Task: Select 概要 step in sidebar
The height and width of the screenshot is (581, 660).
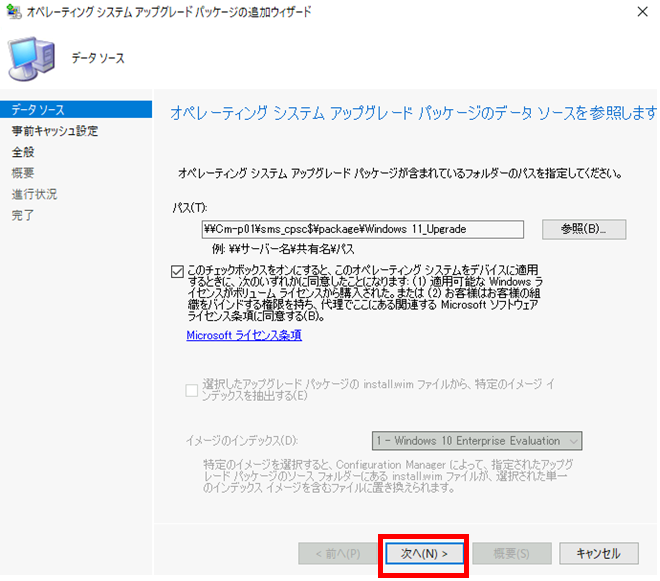Action: tap(23, 173)
